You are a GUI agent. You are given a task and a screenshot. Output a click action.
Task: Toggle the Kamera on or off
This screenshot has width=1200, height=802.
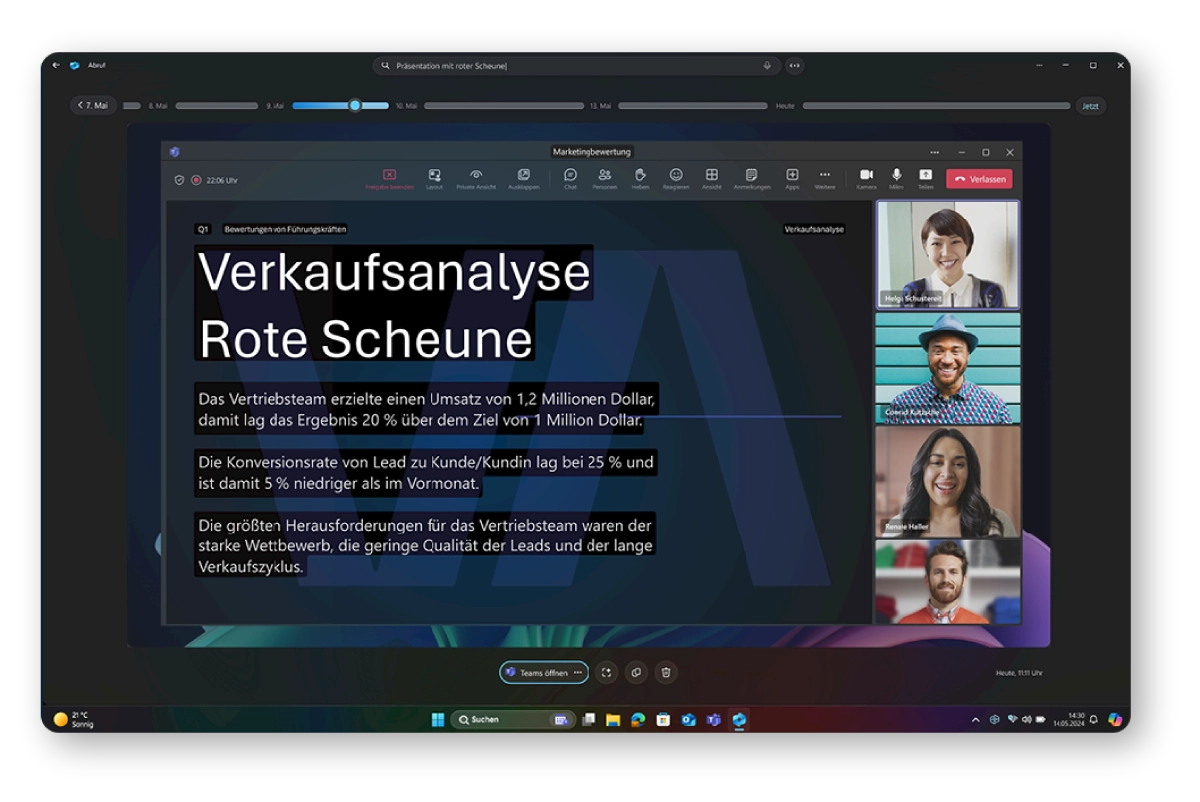click(866, 176)
